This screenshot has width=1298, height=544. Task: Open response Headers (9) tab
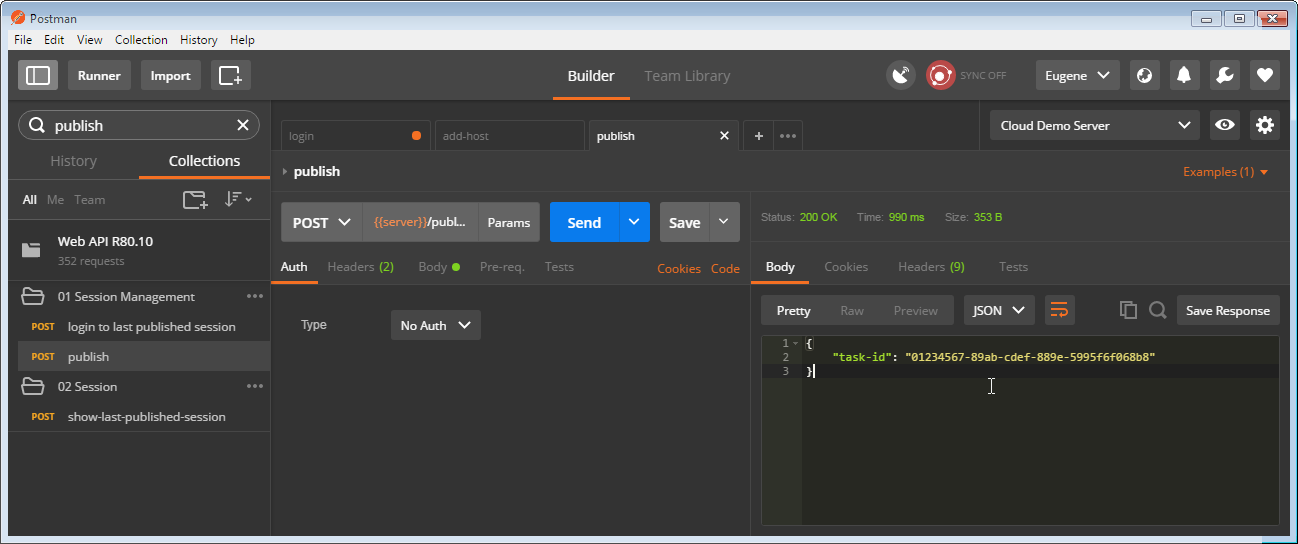click(931, 267)
